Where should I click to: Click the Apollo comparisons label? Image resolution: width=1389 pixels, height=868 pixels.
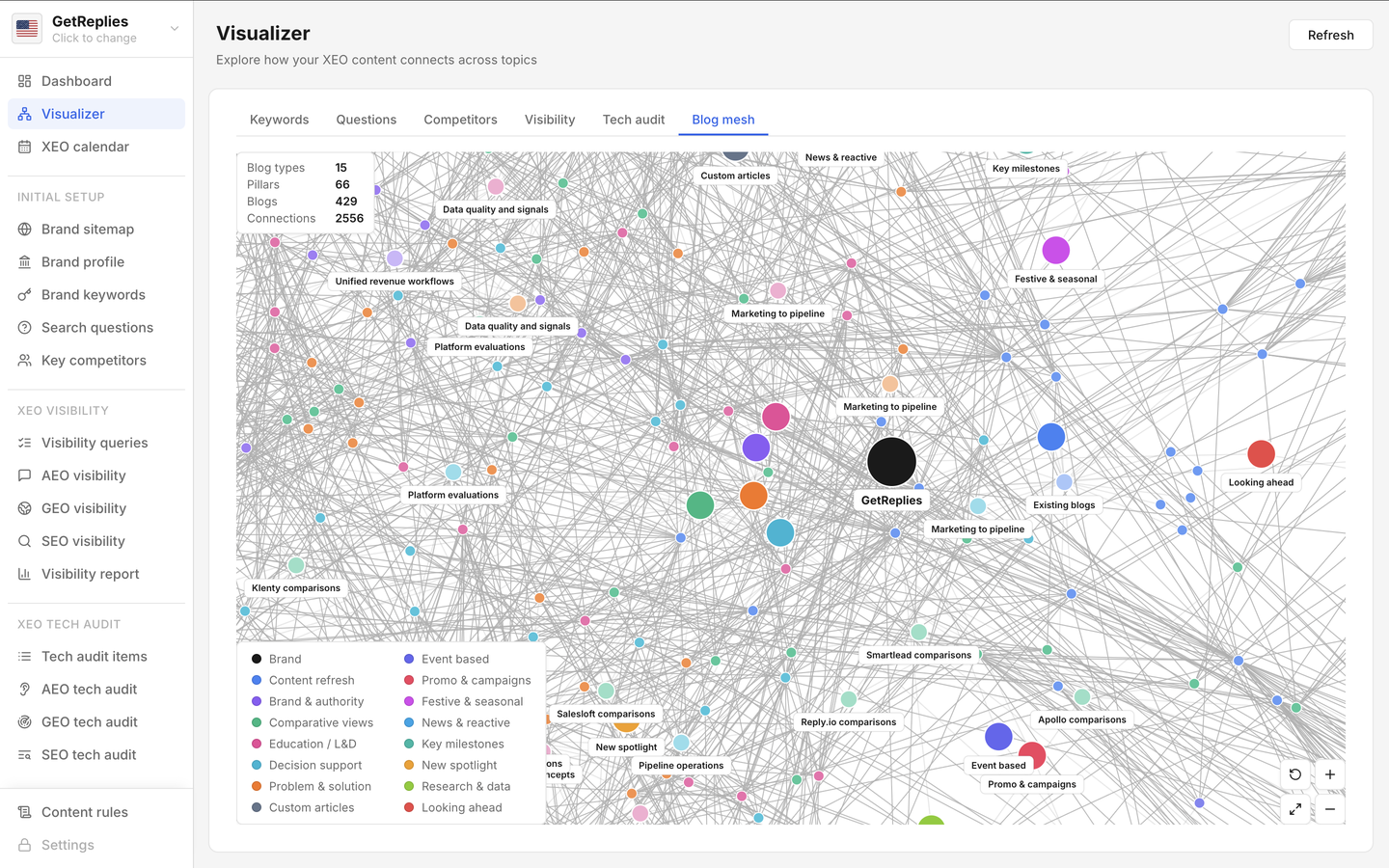pyautogui.click(x=1082, y=719)
